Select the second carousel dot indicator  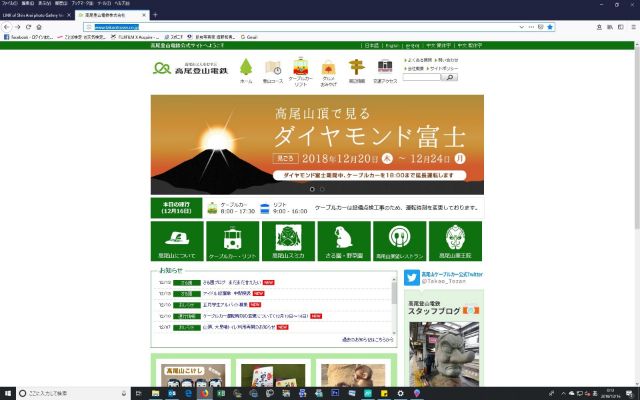tap(321, 188)
